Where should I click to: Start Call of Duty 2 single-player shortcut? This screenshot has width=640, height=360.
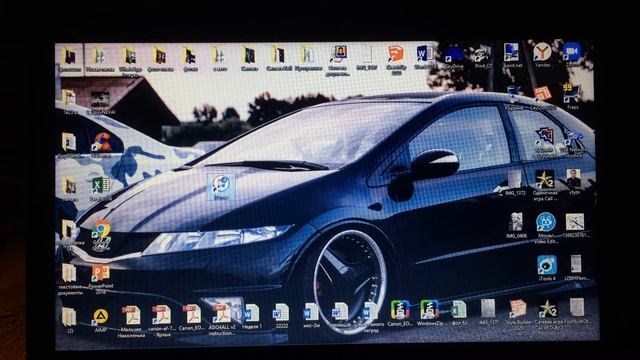pyautogui.click(x=545, y=186)
